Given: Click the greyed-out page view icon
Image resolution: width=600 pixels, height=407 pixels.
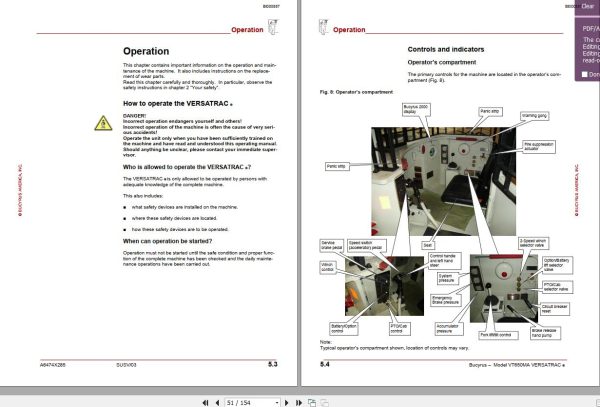Looking at the screenshot, I should click(324, 402).
